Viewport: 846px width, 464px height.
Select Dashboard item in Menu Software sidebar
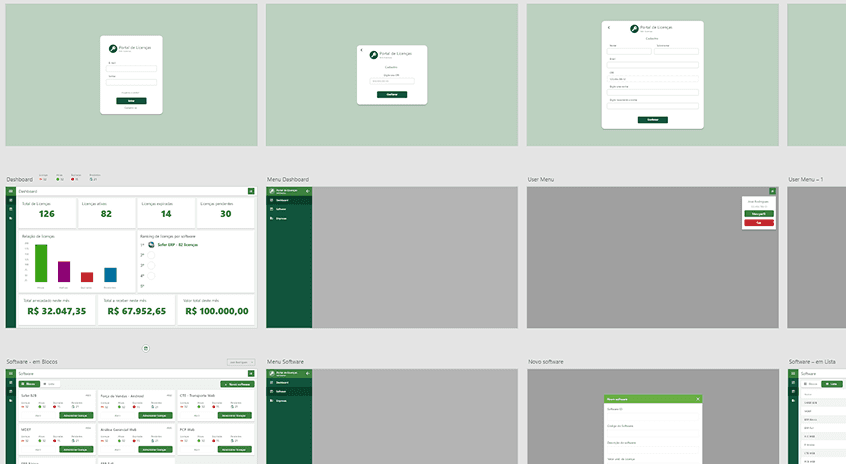(x=283, y=383)
